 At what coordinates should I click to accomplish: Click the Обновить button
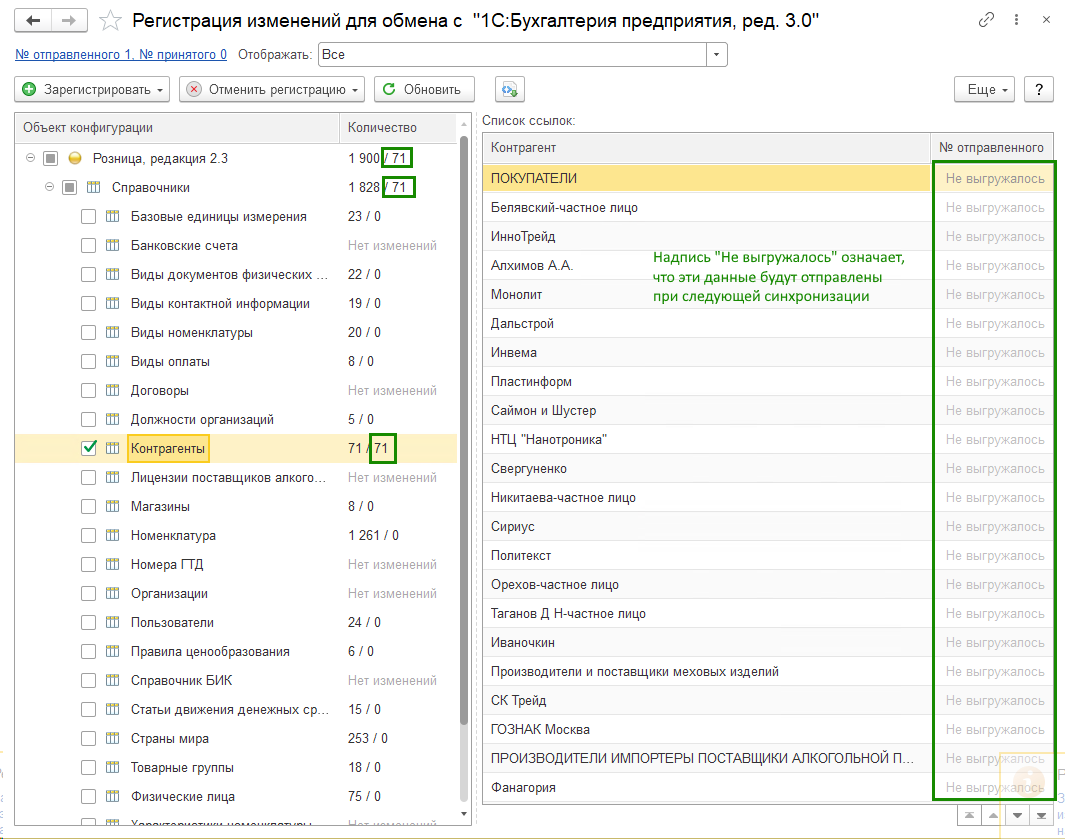(x=424, y=90)
